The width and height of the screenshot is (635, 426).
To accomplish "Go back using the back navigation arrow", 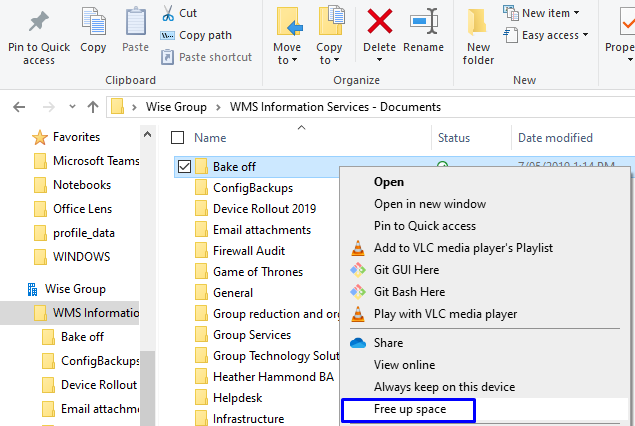I will click(x=19, y=107).
